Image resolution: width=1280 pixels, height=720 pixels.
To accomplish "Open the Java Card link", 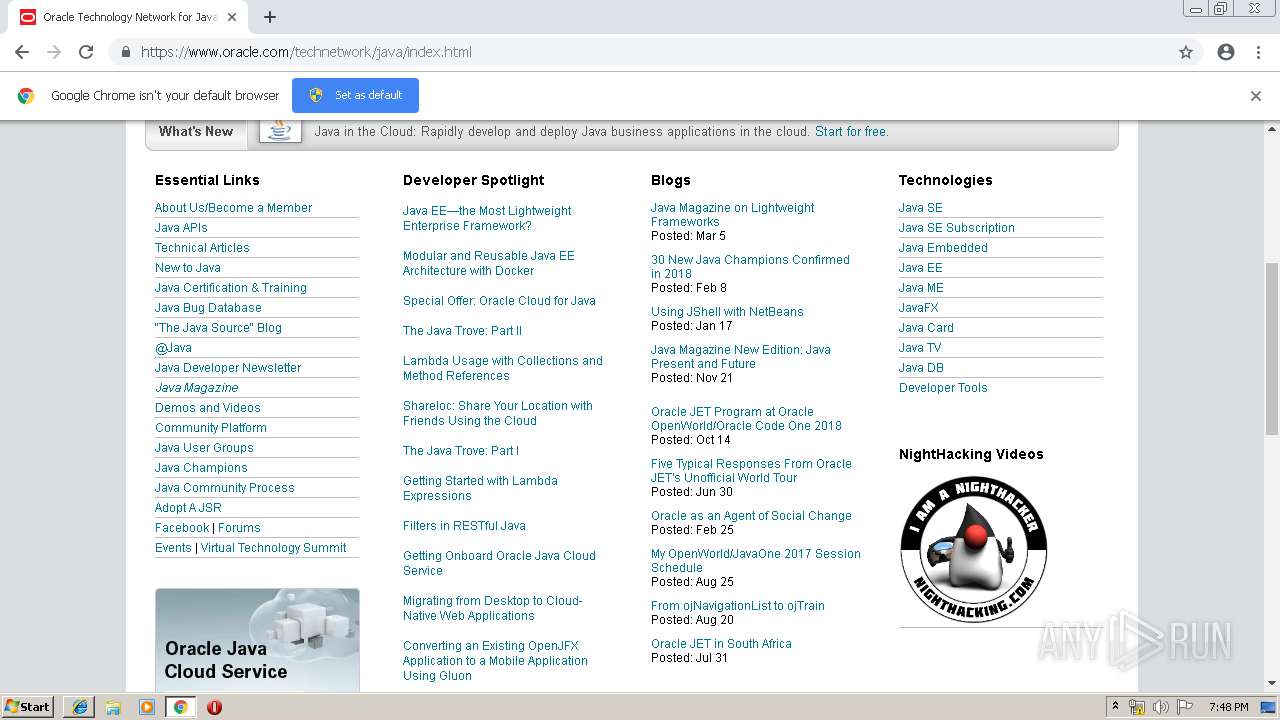I will [x=926, y=328].
